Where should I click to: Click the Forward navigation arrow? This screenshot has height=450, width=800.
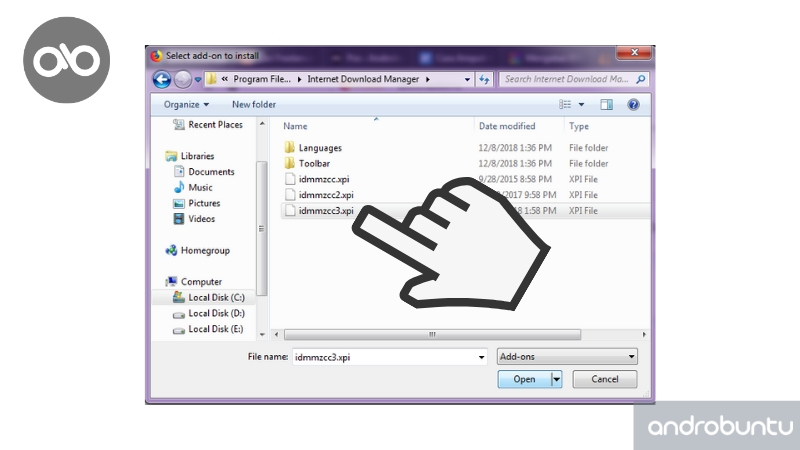point(183,80)
